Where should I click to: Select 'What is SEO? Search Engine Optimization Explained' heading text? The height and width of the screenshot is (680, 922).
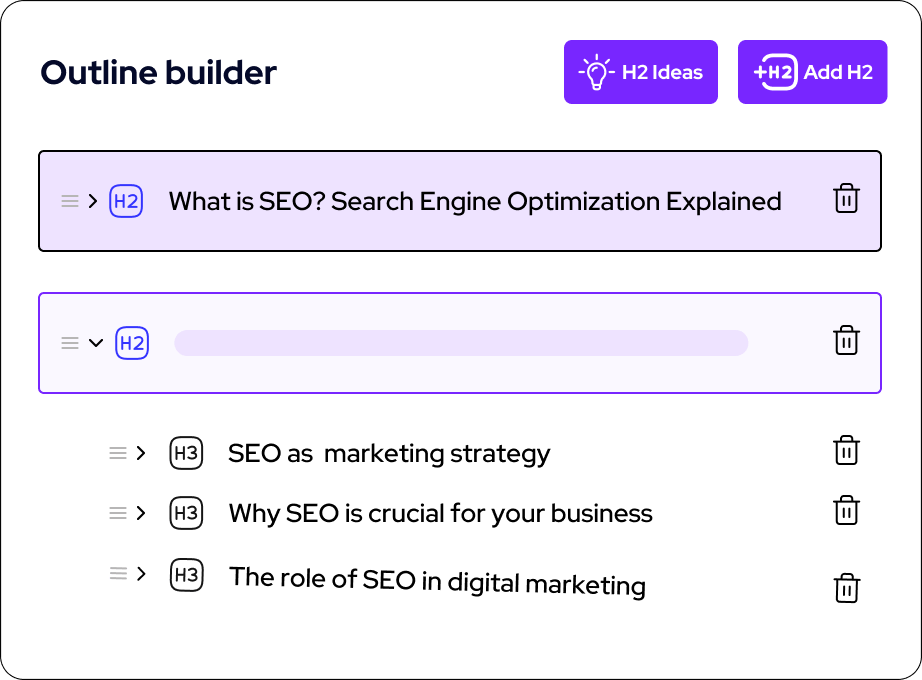tap(475, 201)
